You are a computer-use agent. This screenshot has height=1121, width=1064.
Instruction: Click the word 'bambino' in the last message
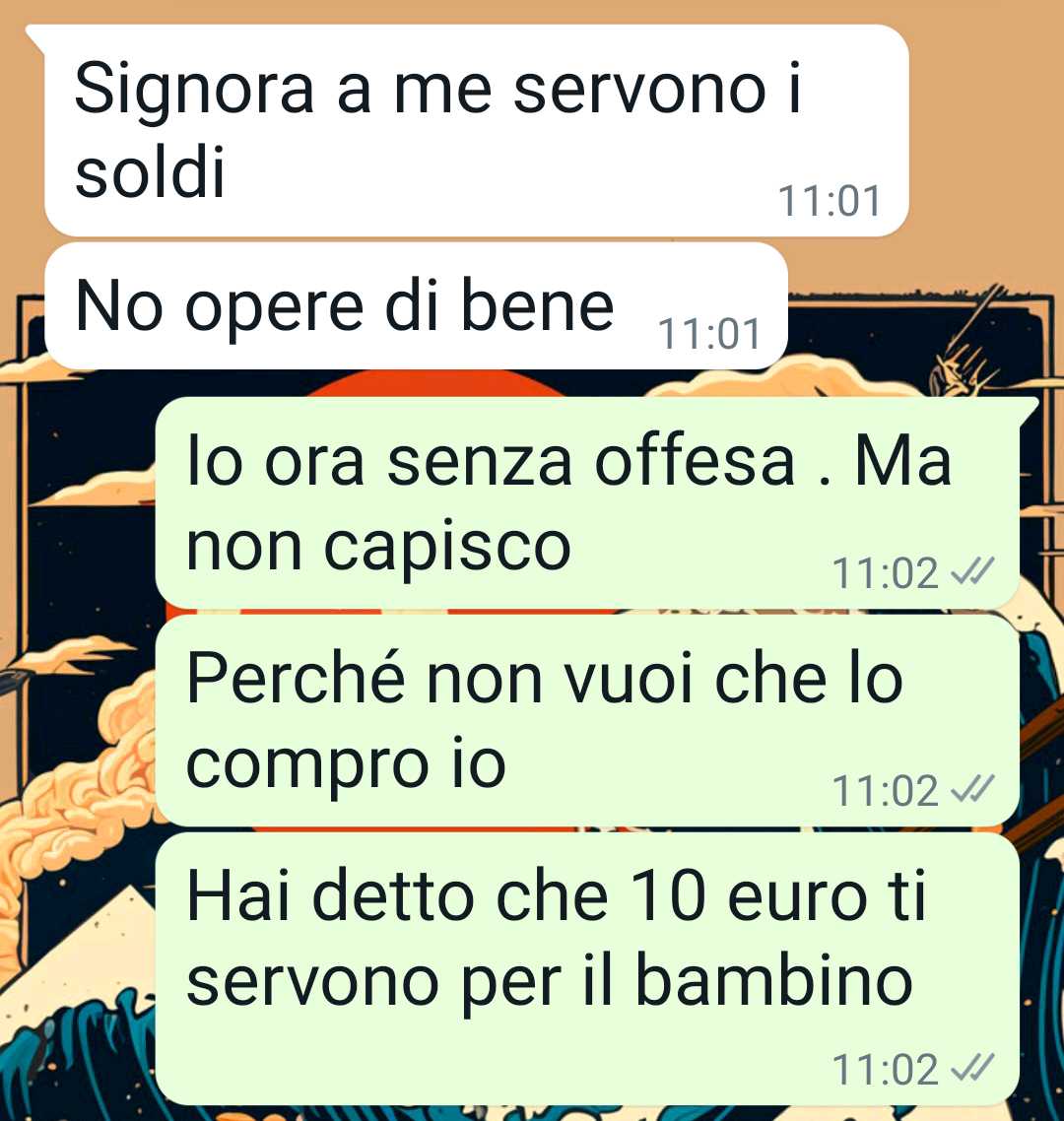[773, 979]
